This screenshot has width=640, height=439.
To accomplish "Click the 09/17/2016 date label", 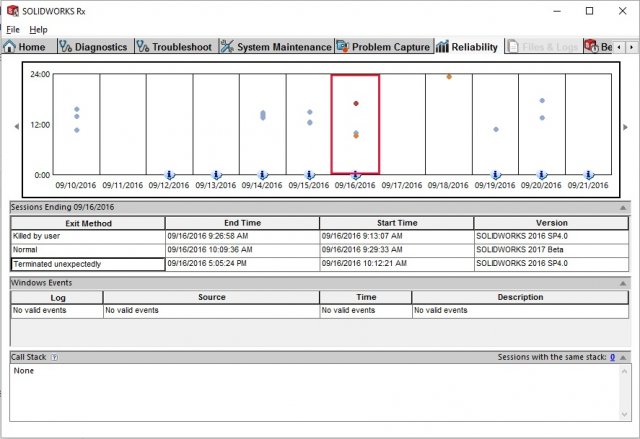I will point(402,185).
